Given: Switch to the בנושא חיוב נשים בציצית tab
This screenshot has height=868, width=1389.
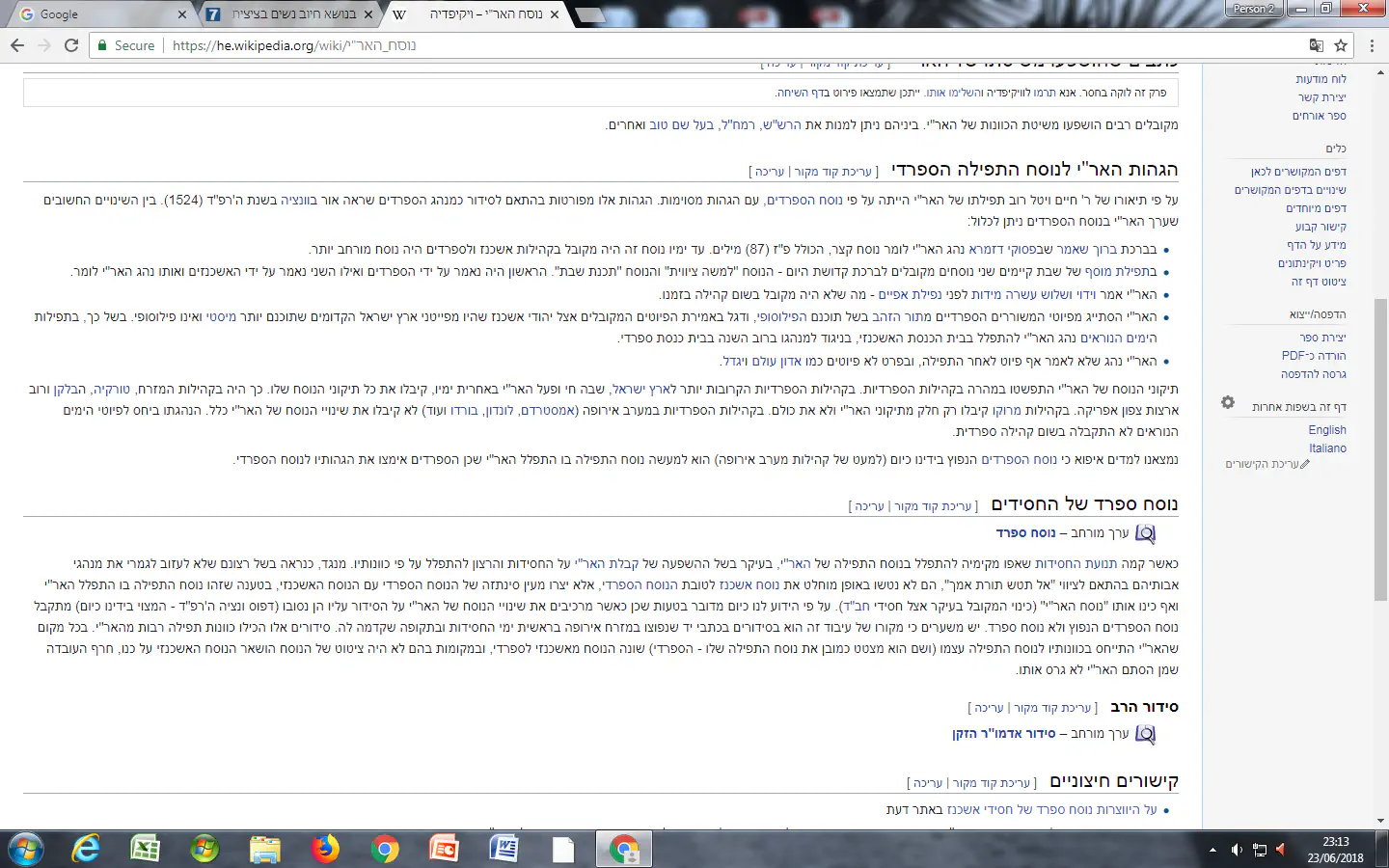Looking at the screenshot, I should click(x=289, y=14).
